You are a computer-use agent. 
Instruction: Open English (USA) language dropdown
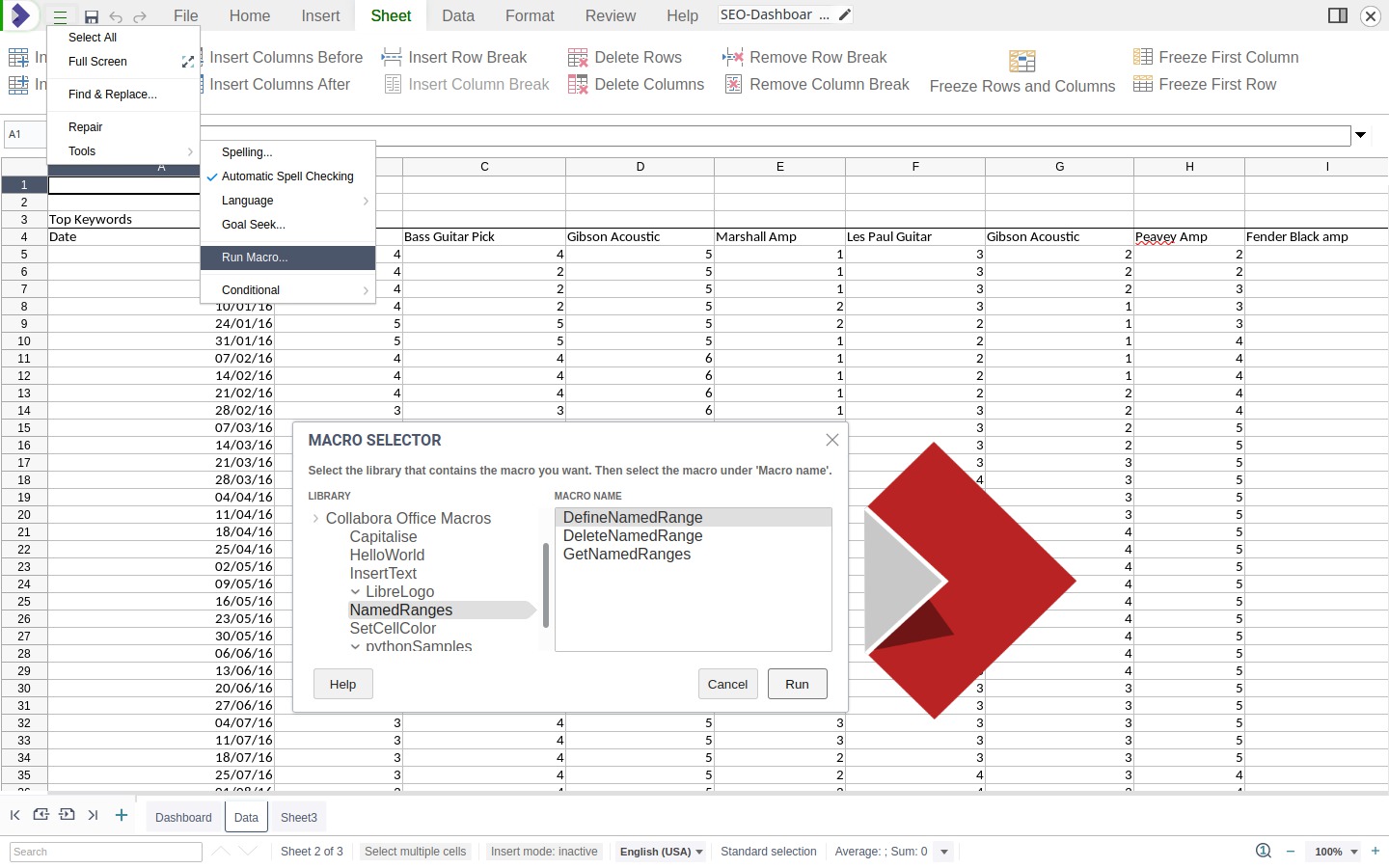[662, 852]
